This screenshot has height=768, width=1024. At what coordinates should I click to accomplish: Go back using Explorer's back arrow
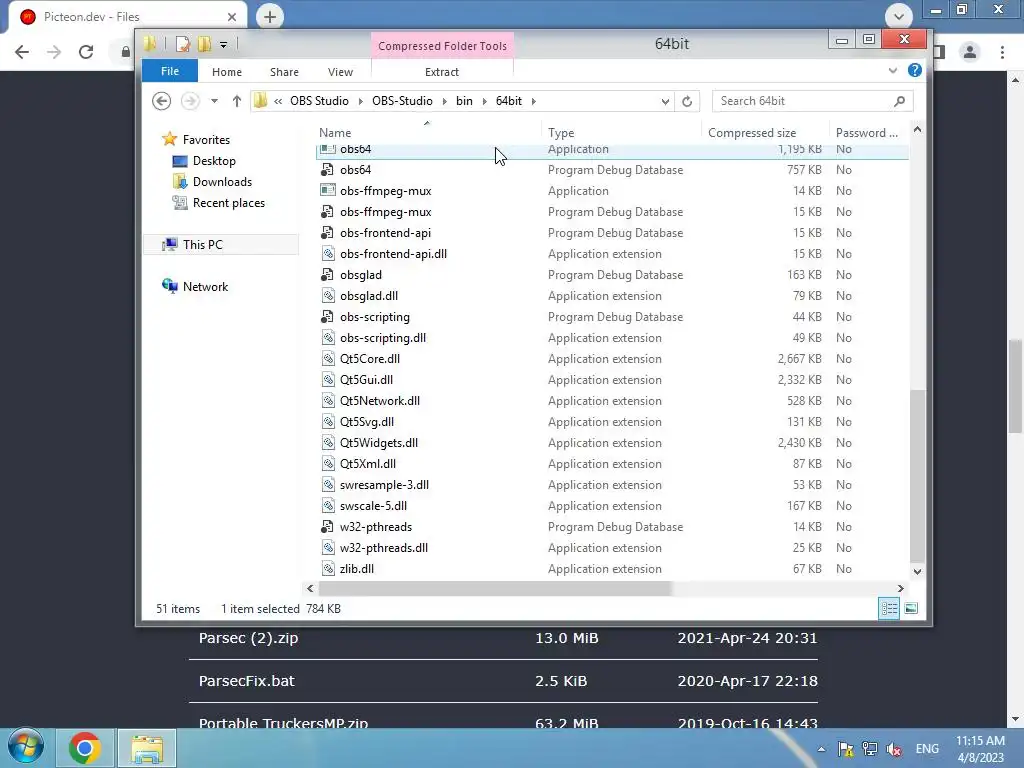(x=161, y=101)
